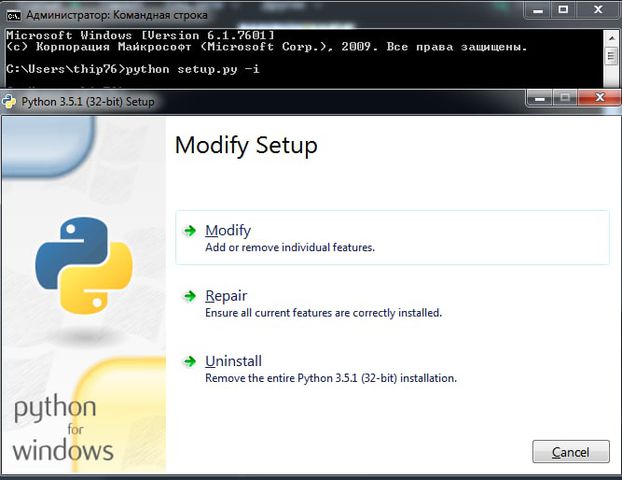Choose Uninstall to remove Python 3.5.1
This screenshot has height=480, width=622.
tap(233, 361)
